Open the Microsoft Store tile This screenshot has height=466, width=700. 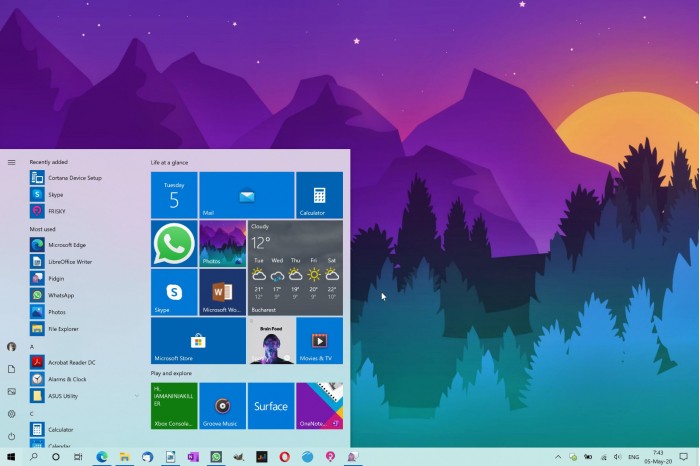tap(198, 341)
